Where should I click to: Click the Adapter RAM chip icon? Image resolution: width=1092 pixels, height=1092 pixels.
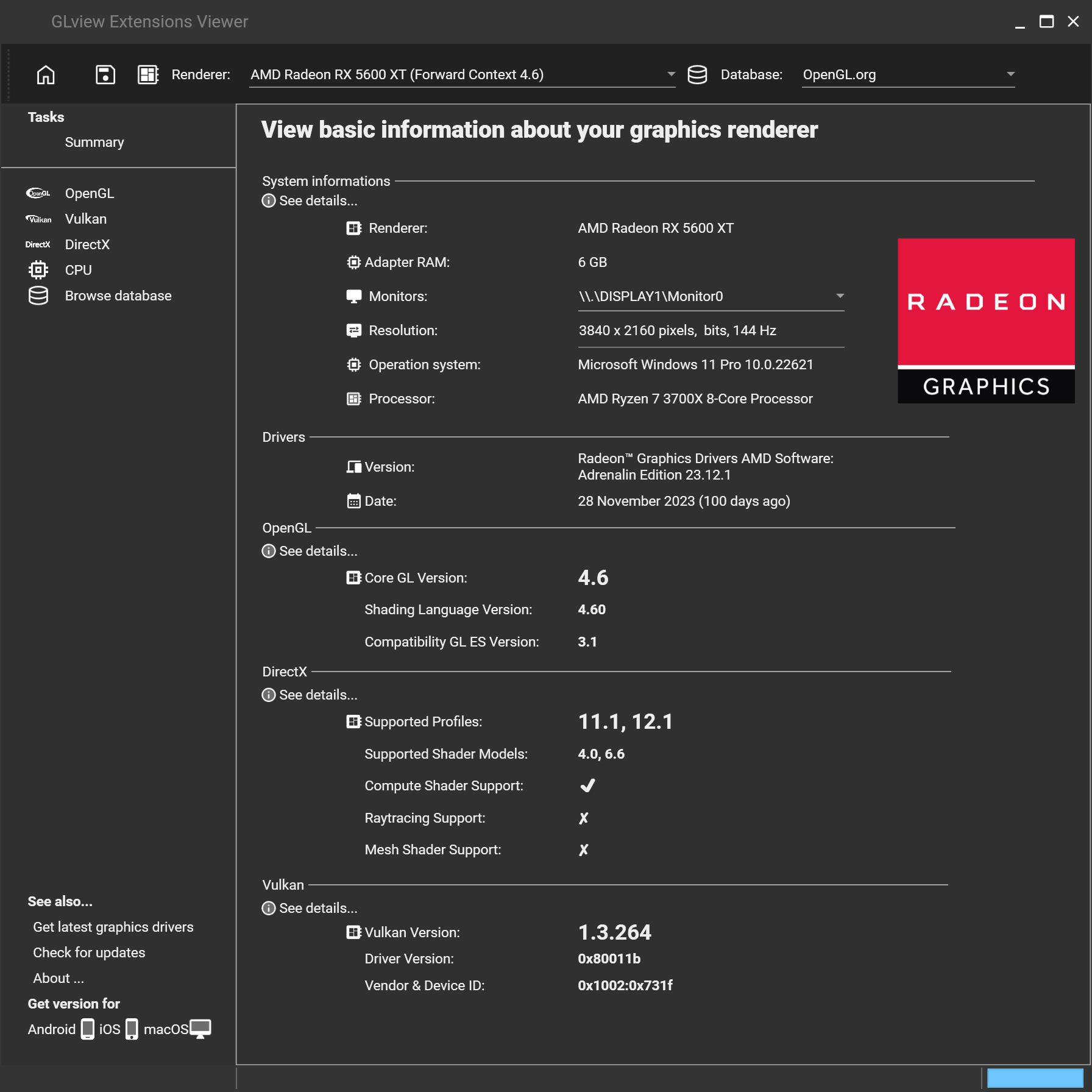353,263
